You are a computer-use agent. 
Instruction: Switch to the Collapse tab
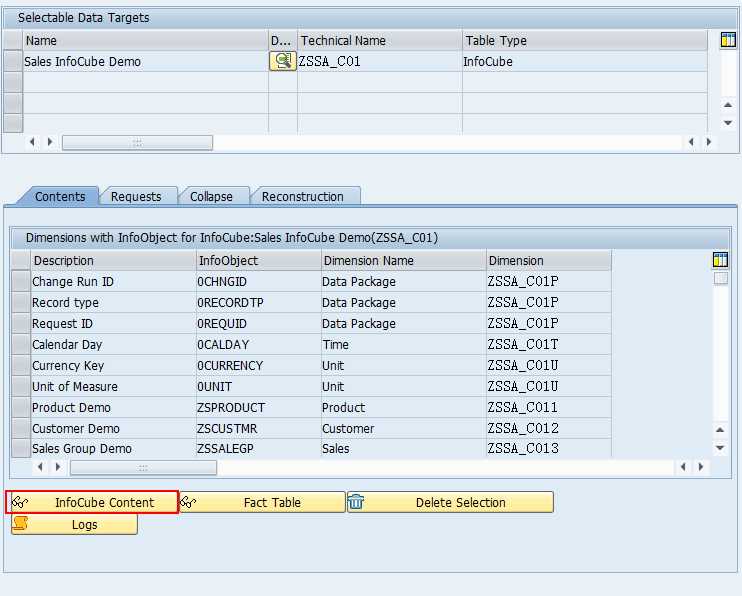click(x=212, y=196)
